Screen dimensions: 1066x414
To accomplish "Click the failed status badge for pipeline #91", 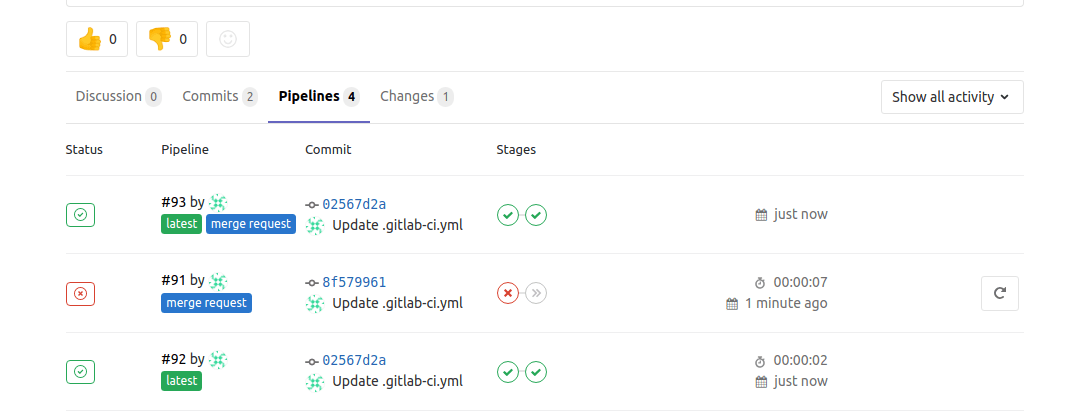I will [x=81, y=293].
